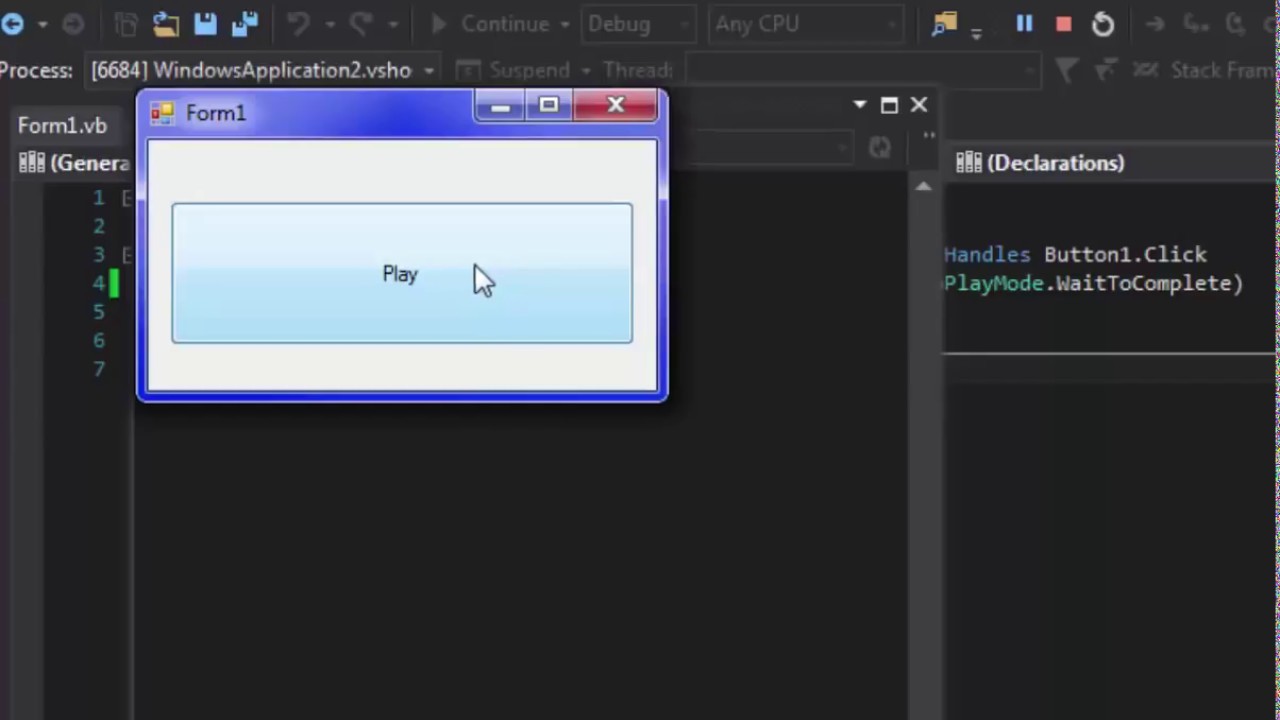Save the current file with the single floppy icon
This screenshot has height=720, width=1280.
tap(205, 24)
